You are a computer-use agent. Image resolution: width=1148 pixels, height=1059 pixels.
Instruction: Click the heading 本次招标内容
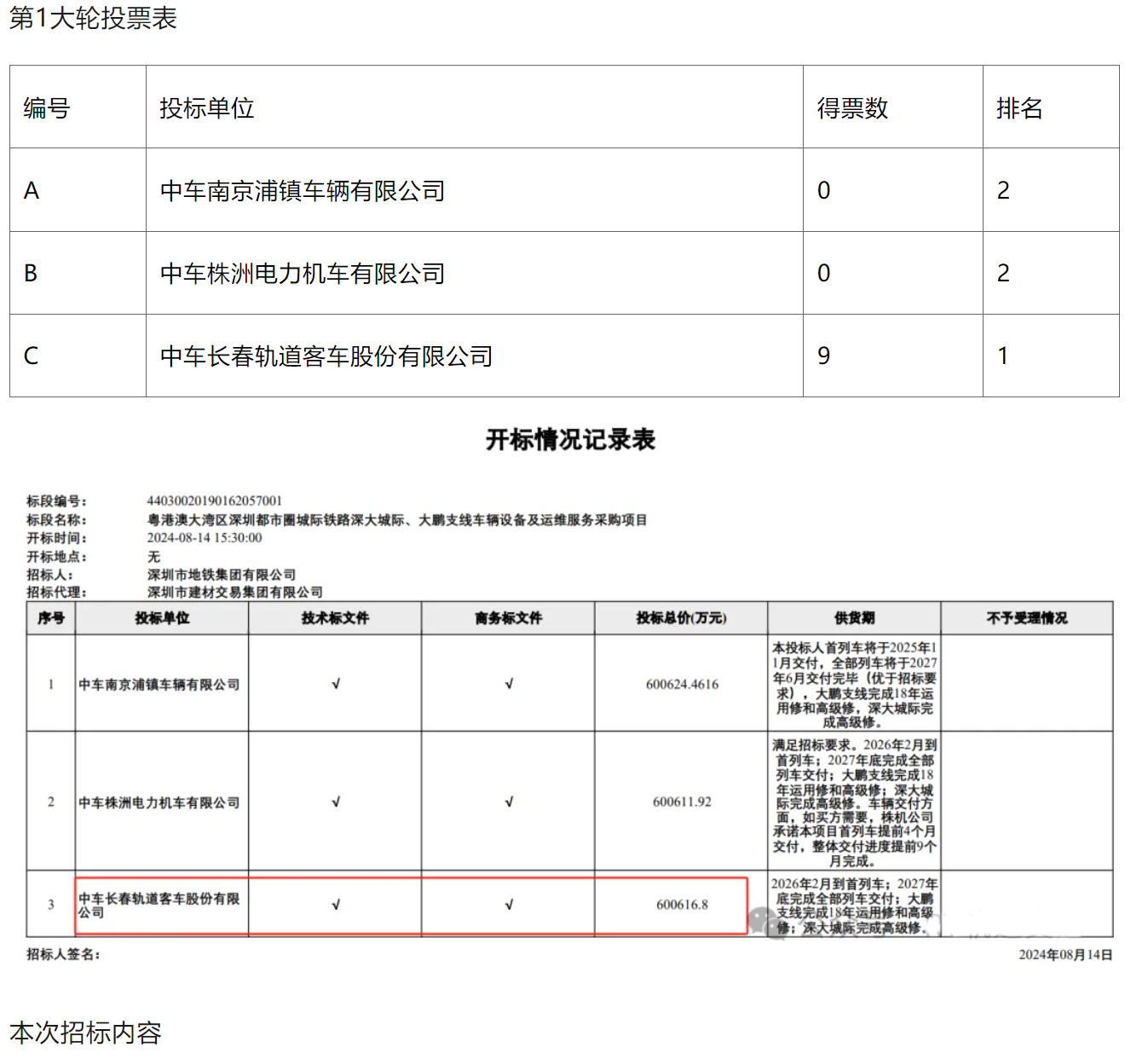(85, 1033)
